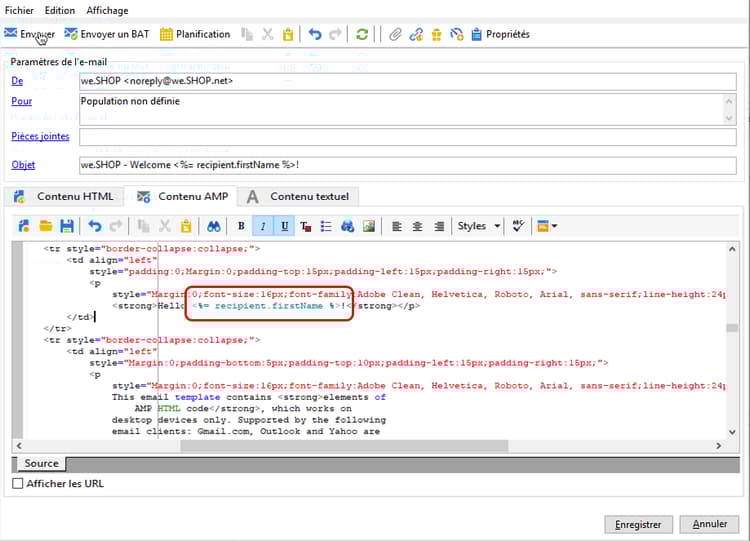750x541 pixels.
Task: Switch to Contenu AMP tab
Action: (182, 197)
